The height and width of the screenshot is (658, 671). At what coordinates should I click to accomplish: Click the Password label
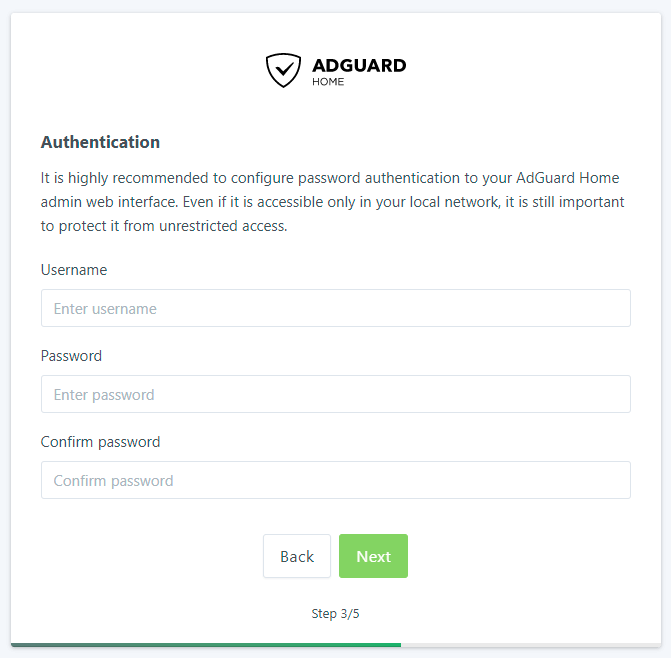[71, 356]
